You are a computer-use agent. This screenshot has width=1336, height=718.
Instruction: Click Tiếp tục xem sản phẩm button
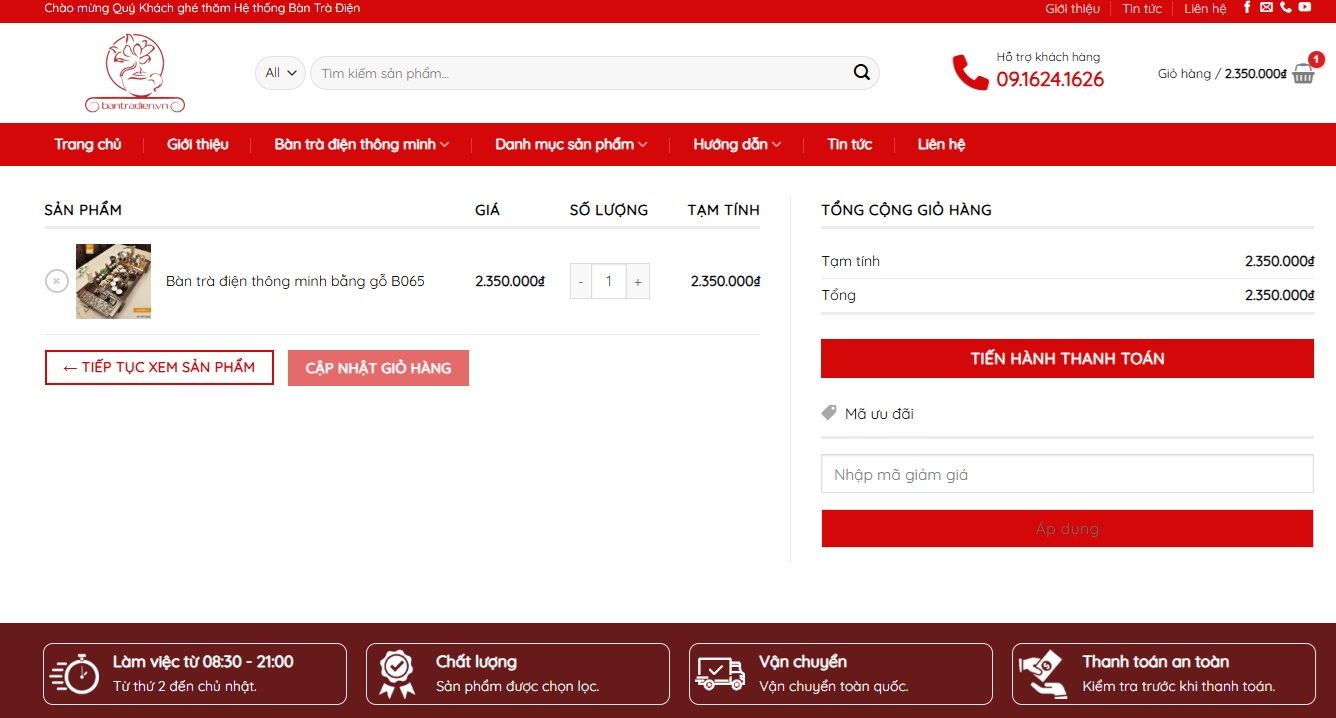(159, 367)
